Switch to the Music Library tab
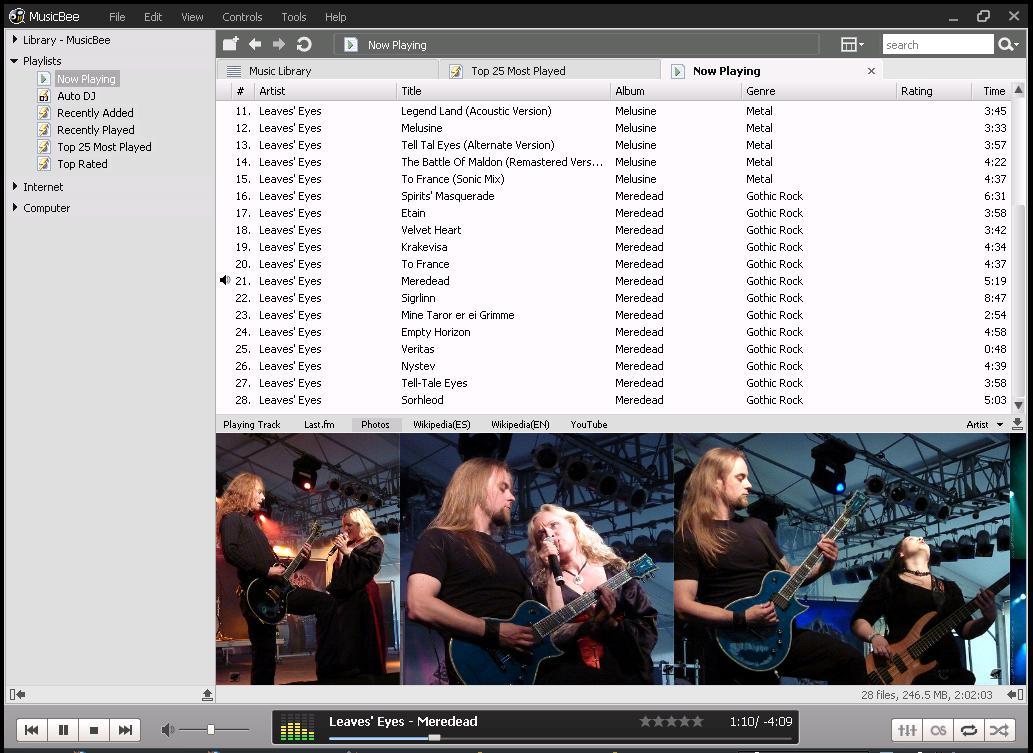This screenshot has height=753, width=1033. point(327,70)
